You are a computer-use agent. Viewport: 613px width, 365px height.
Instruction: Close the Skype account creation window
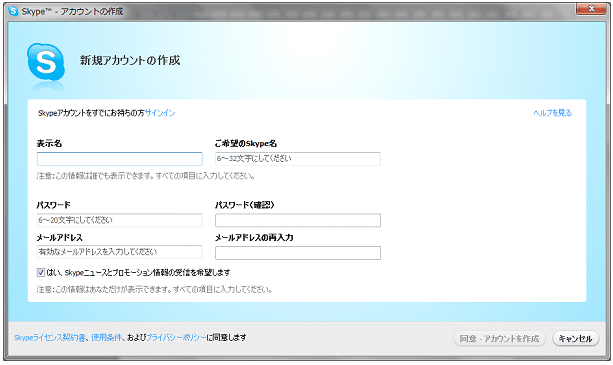coord(591,9)
